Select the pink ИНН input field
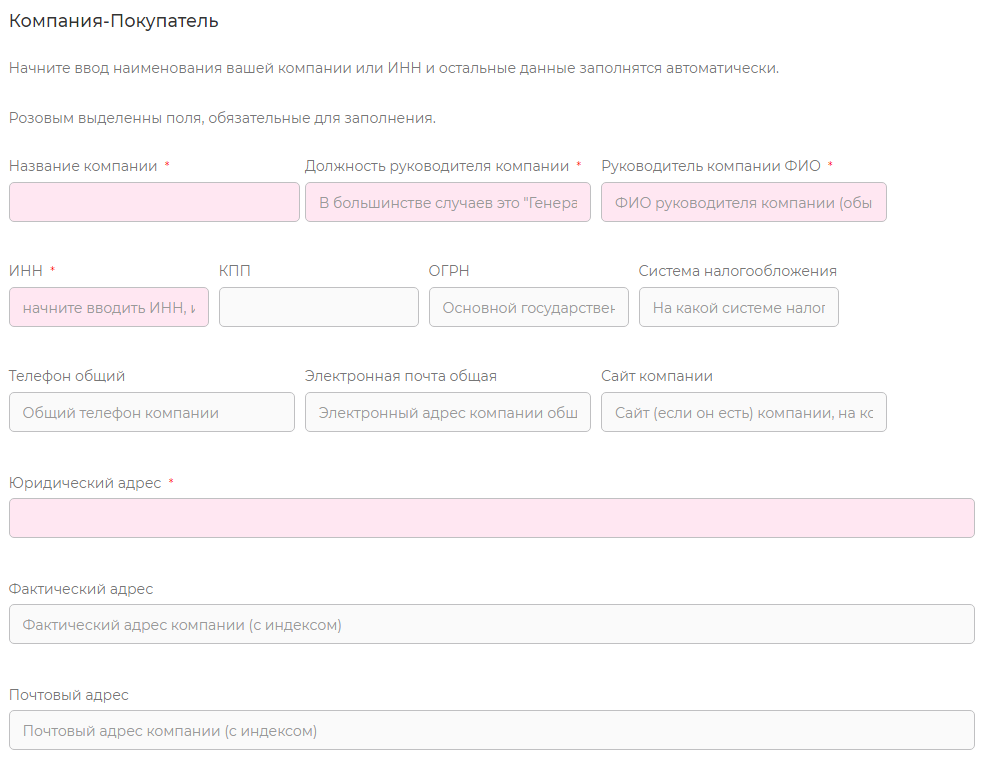 109,307
